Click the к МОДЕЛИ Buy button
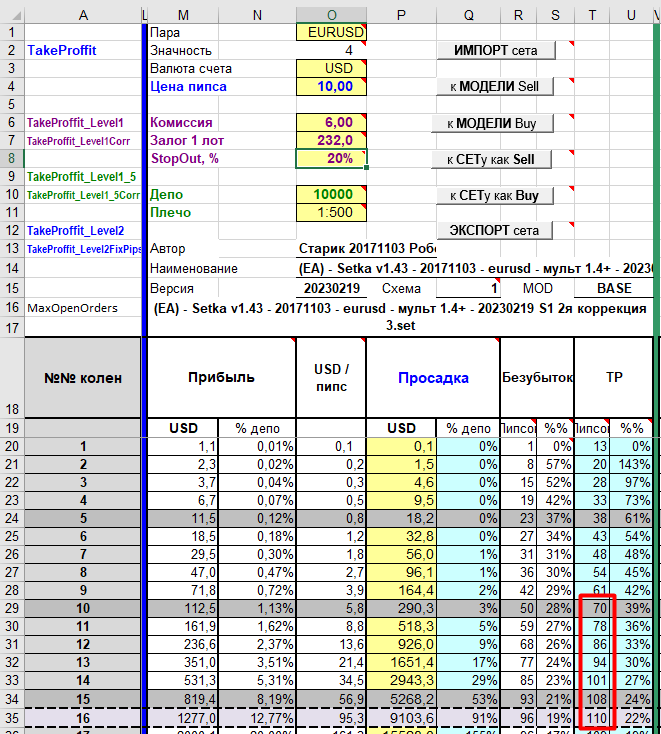Screen dimensions: 661x734 pyautogui.click(x=492, y=123)
